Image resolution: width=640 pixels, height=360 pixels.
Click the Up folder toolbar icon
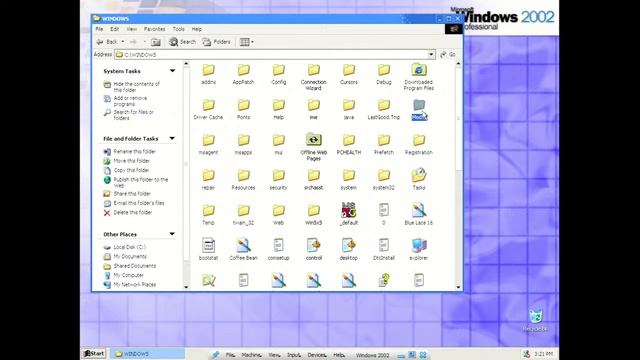pos(156,42)
